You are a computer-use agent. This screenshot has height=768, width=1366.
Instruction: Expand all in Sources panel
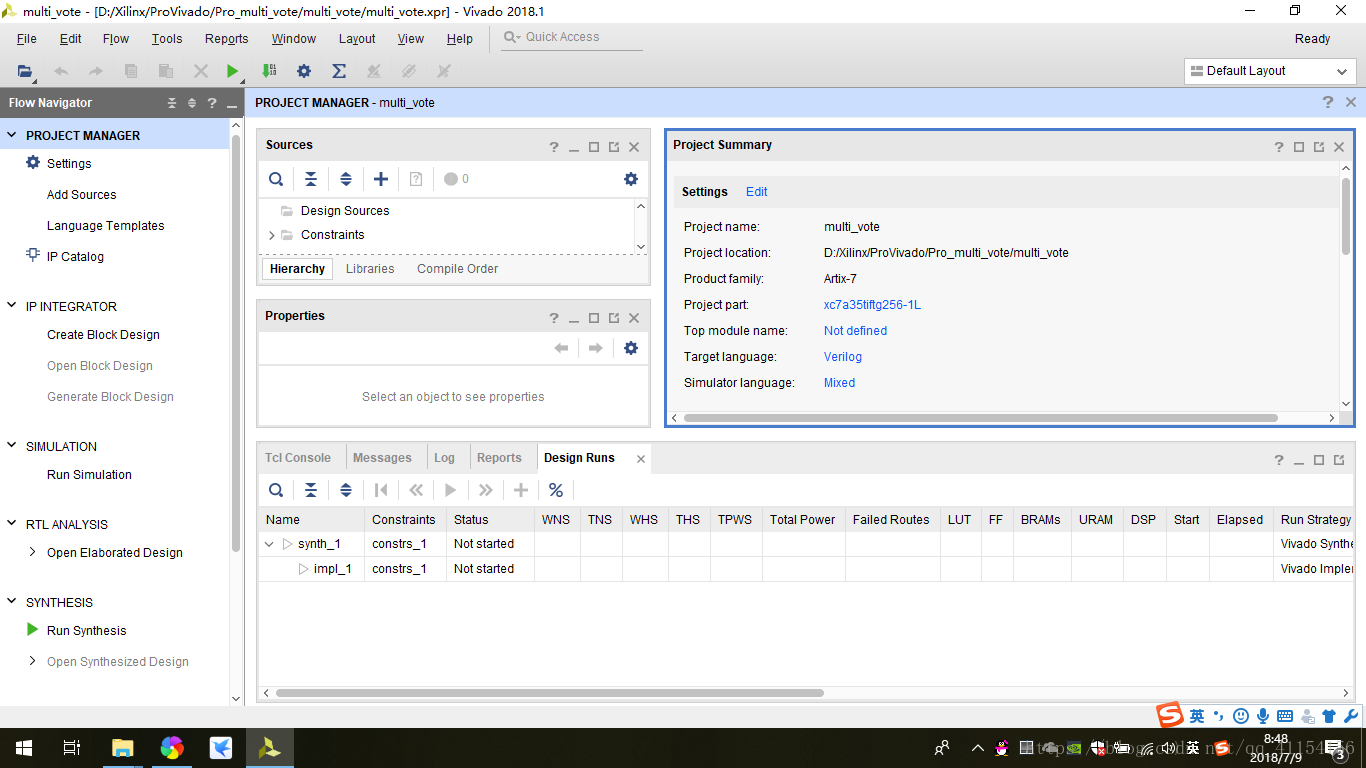click(346, 179)
